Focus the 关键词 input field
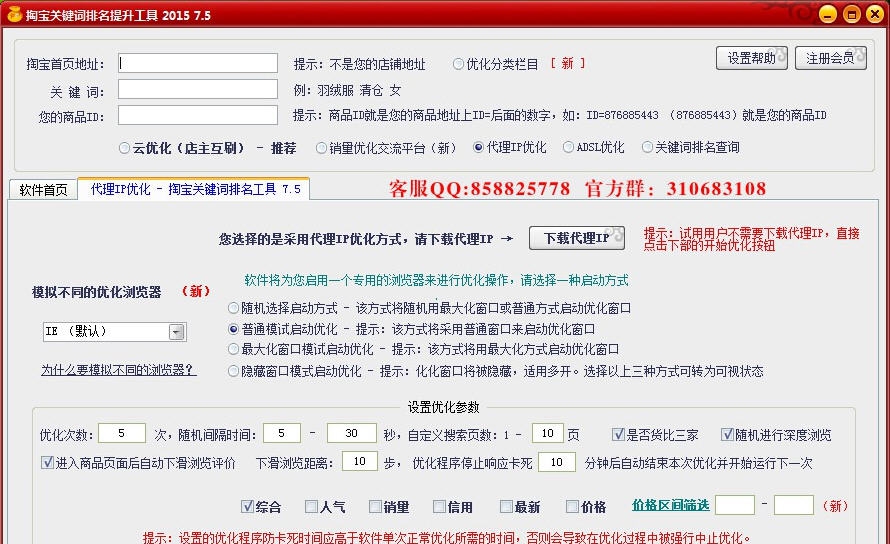This screenshot has height=544, width=890. click(198, 89)
